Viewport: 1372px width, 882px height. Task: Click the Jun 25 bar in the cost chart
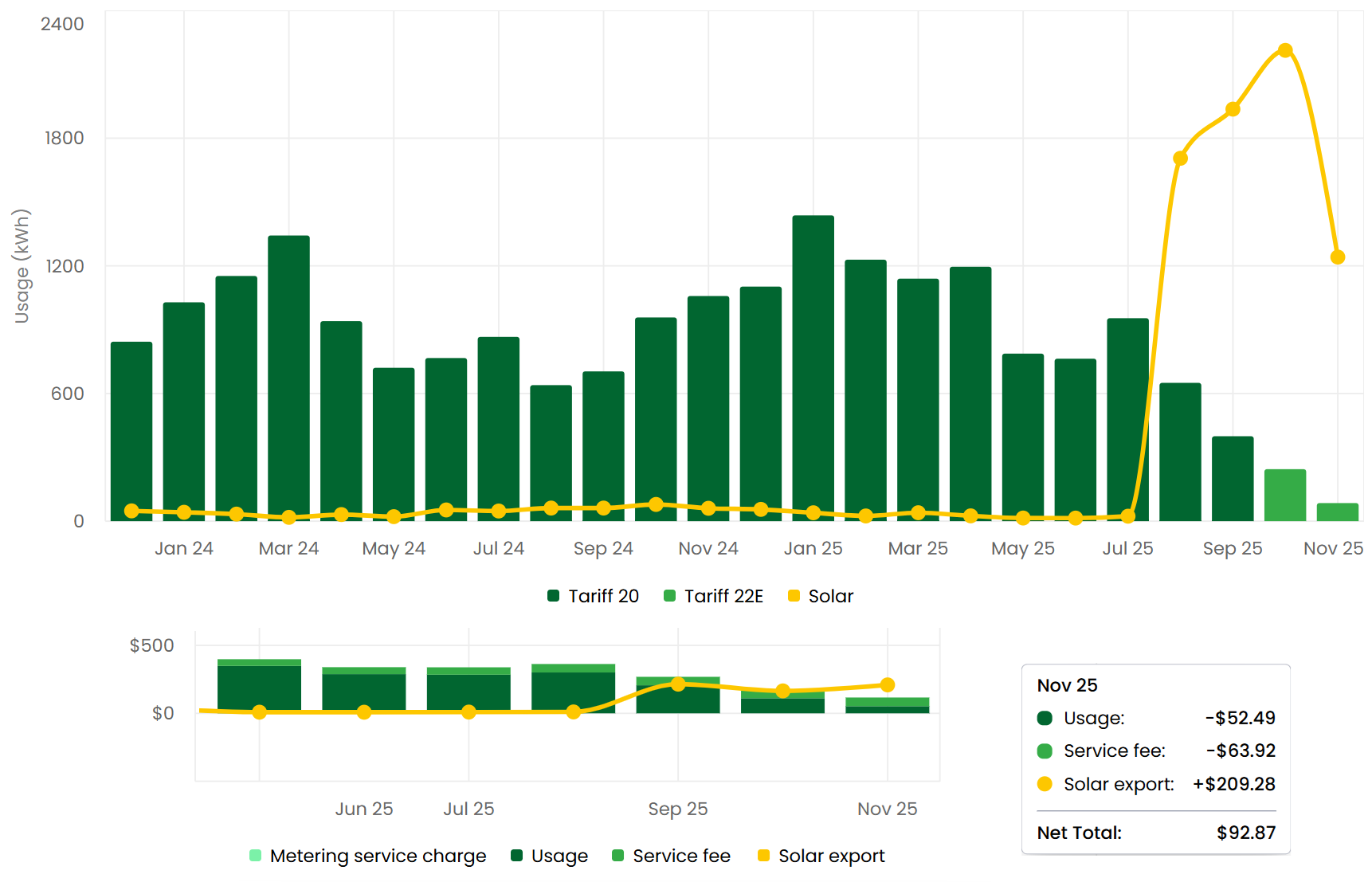click(x=364, y=690)
